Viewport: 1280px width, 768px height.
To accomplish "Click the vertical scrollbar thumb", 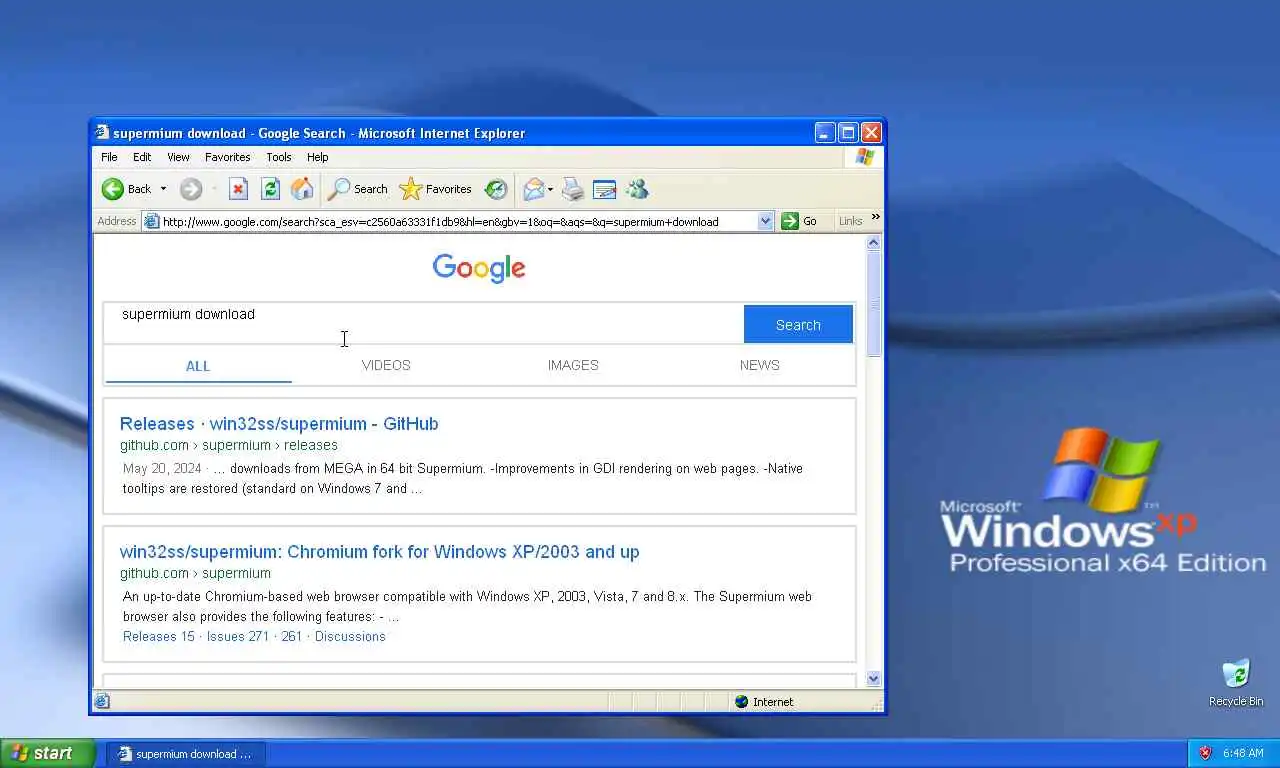I will [x=874, y=304].
